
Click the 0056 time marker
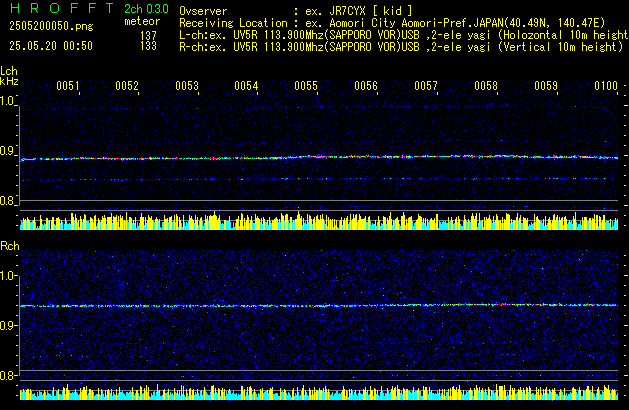coord(366,85)
